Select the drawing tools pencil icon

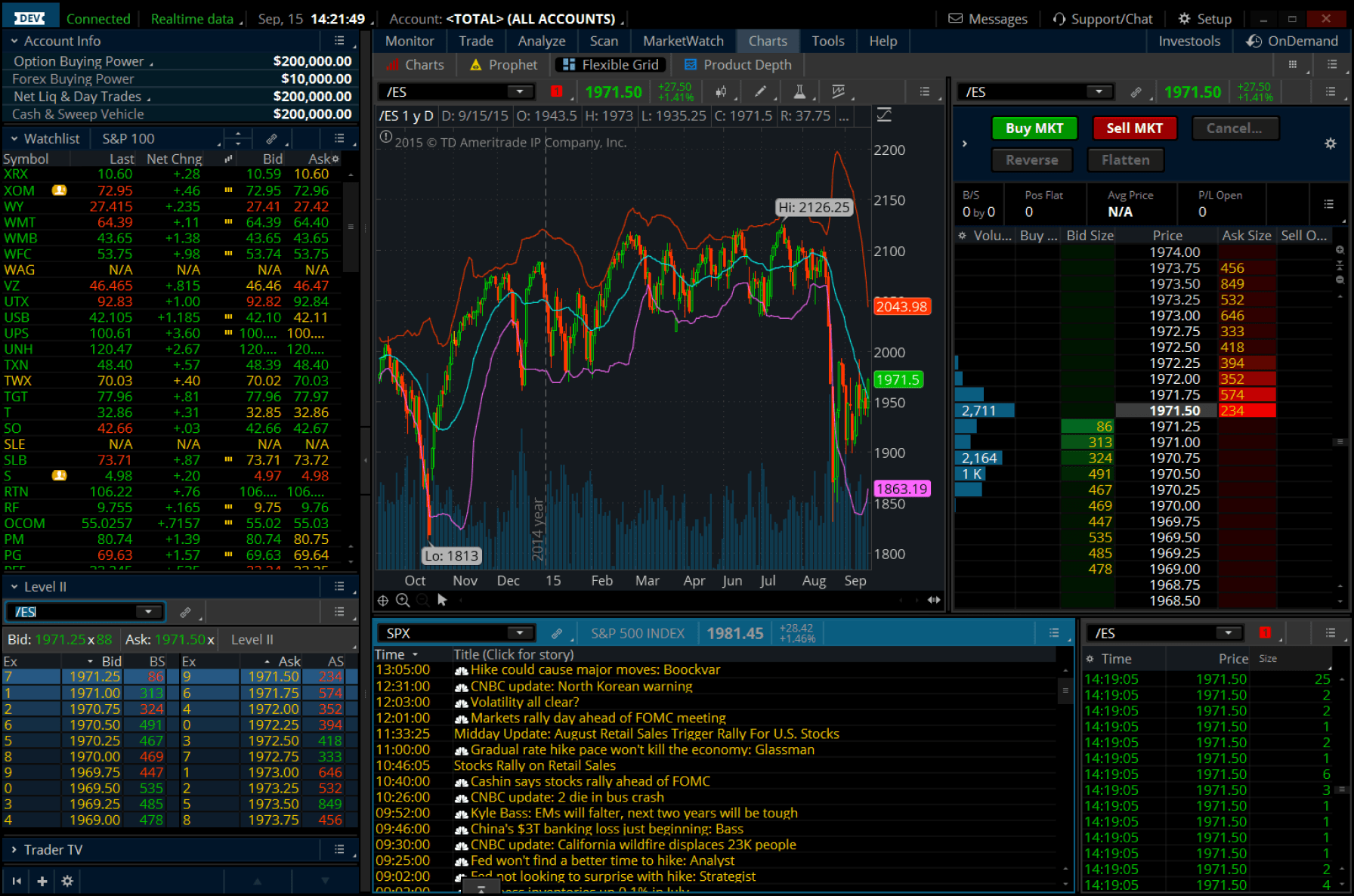(x=760, y=92)
